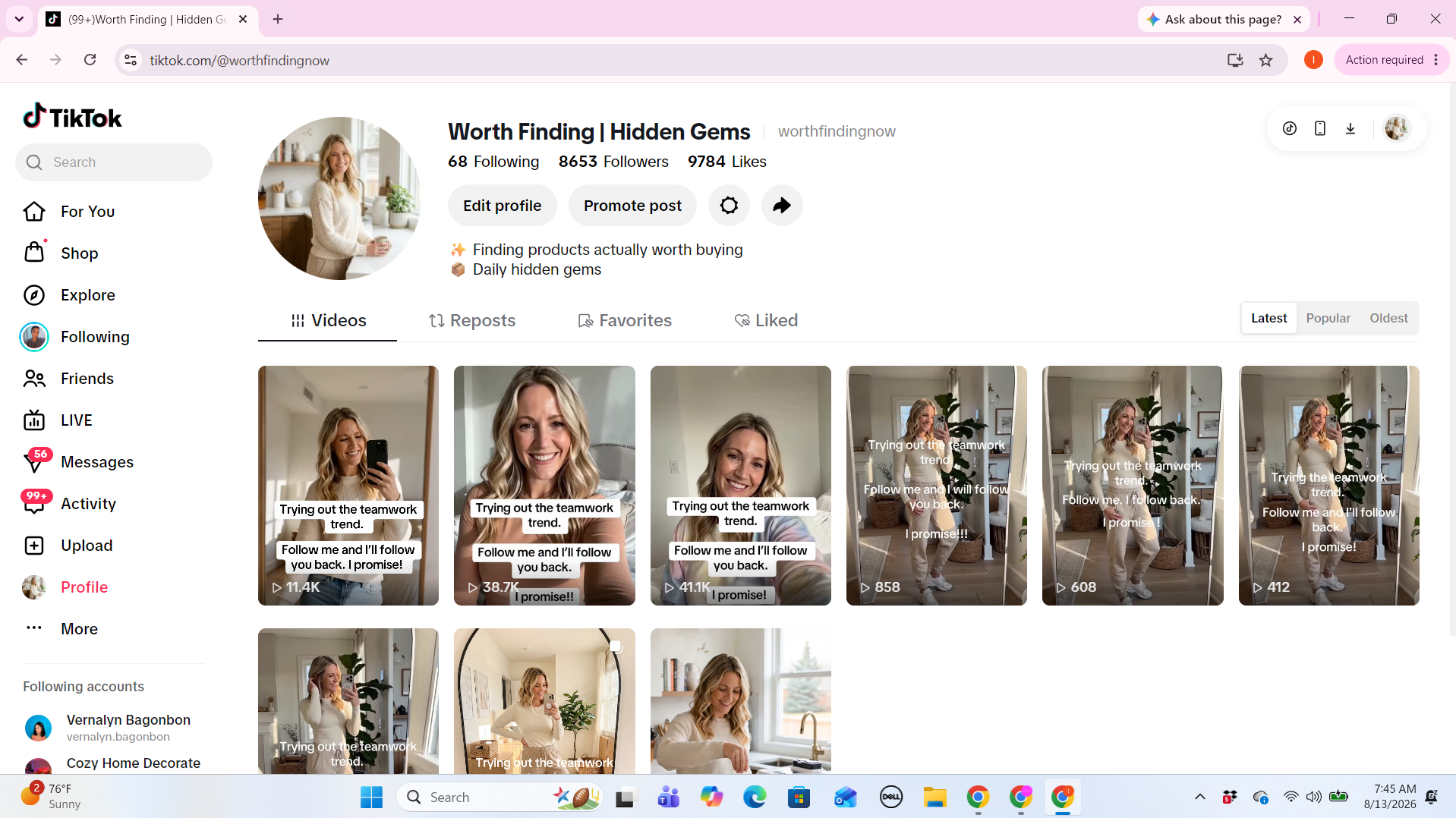
Task: Open the video with 608 views
Action: (x=1133, y=486)
